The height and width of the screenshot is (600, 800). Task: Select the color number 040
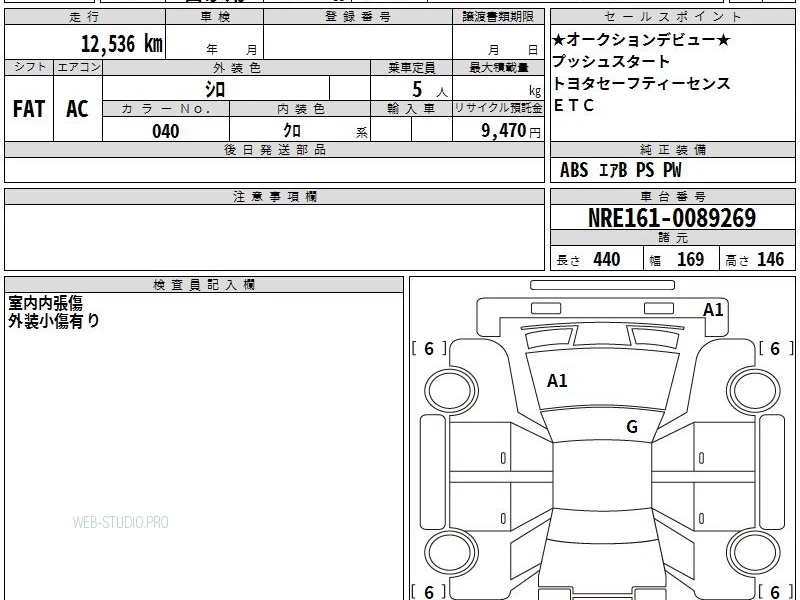tap(166, 131)
